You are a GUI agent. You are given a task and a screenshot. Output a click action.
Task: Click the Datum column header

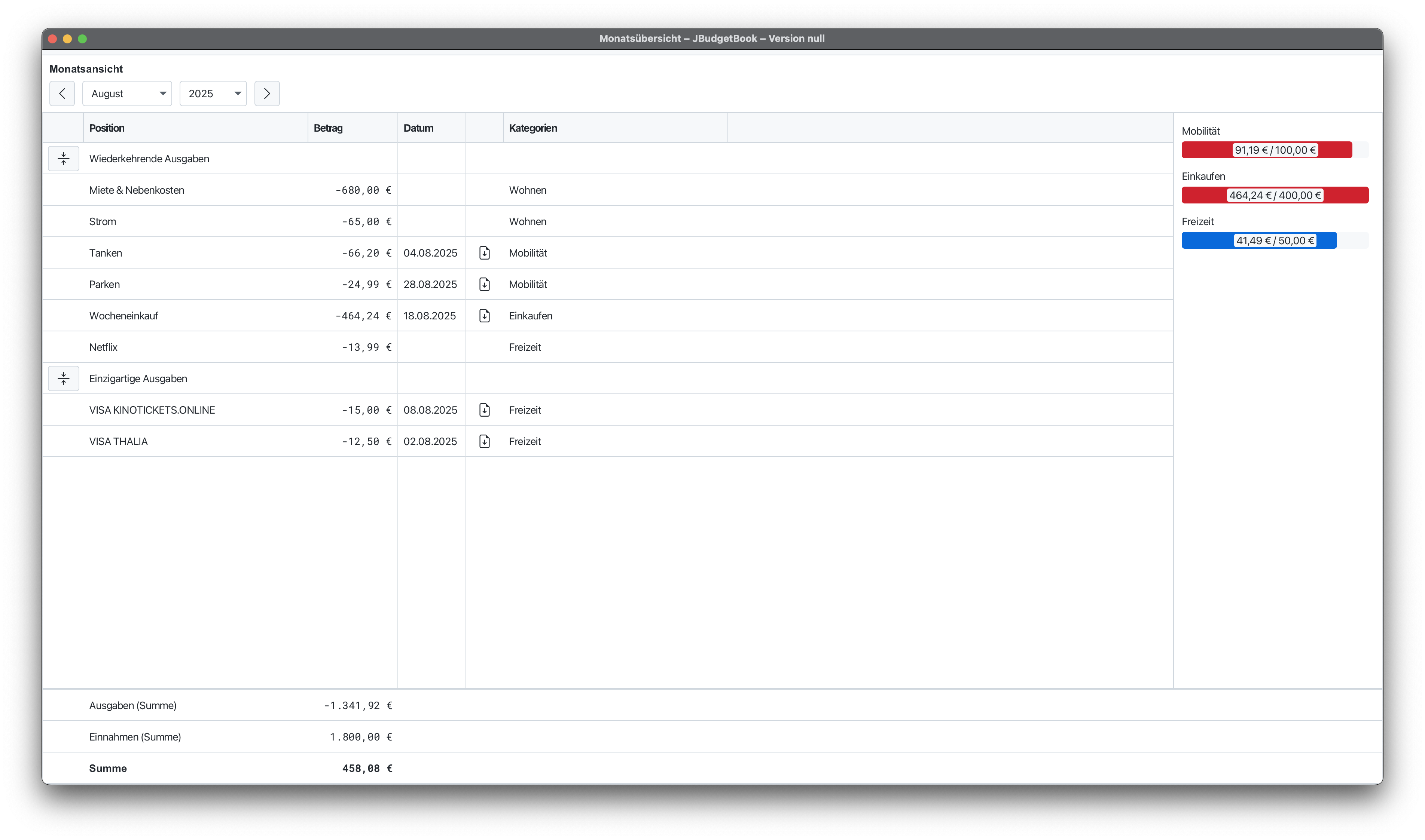(418, 128)
